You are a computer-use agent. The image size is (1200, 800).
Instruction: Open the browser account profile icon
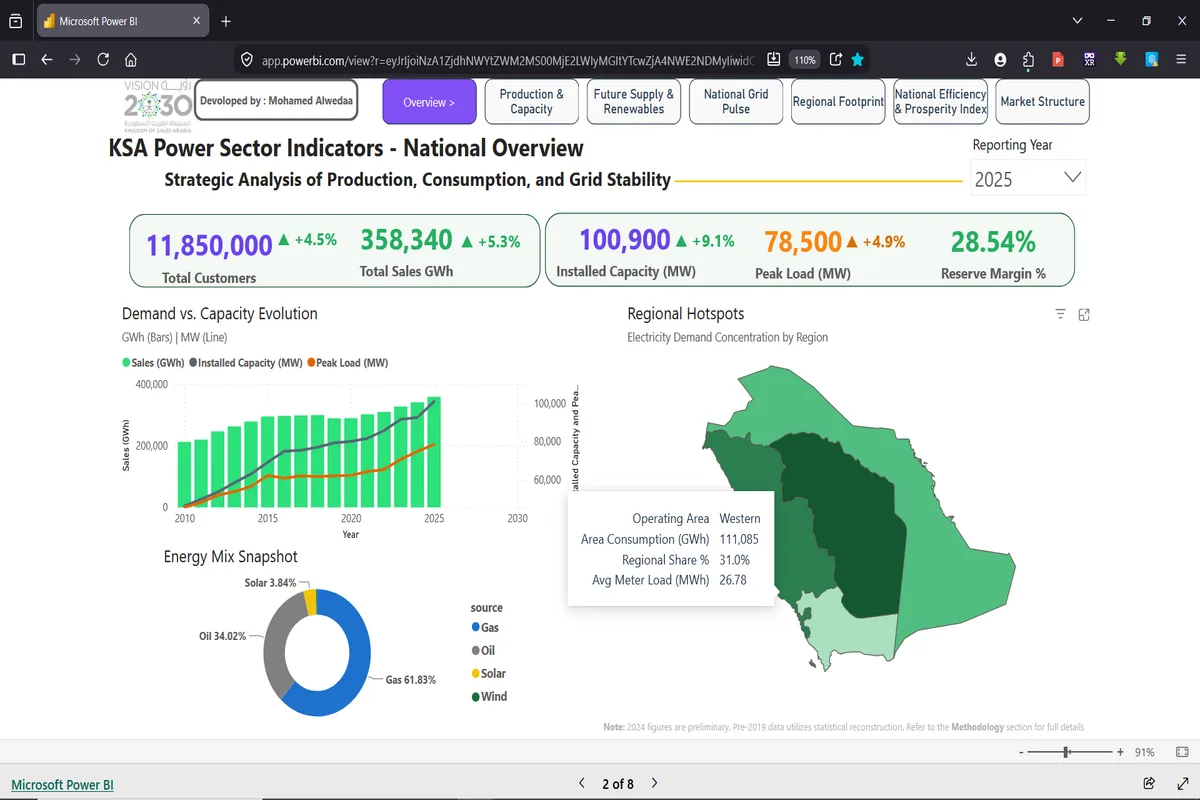tap(1001, 60)
